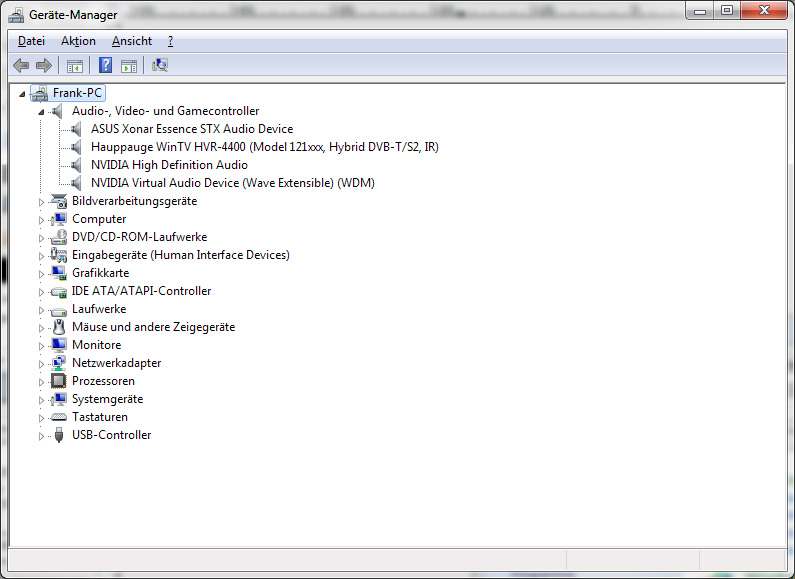Click the Eingabegeräte HID icon
Screen dimensions: 795x579
click(59, 255)
